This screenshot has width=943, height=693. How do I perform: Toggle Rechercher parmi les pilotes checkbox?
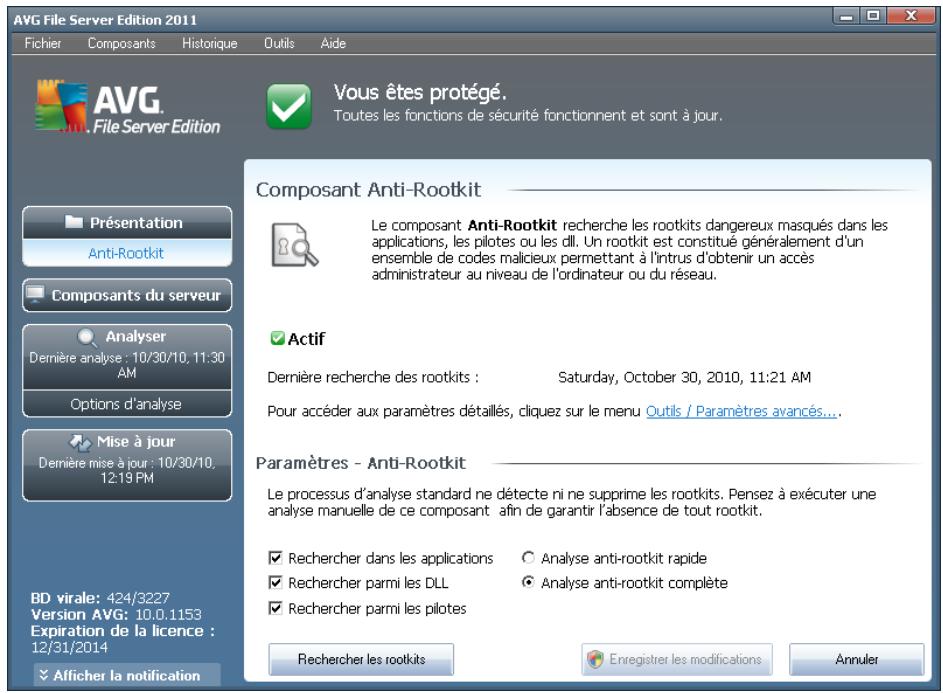[275, 608]
